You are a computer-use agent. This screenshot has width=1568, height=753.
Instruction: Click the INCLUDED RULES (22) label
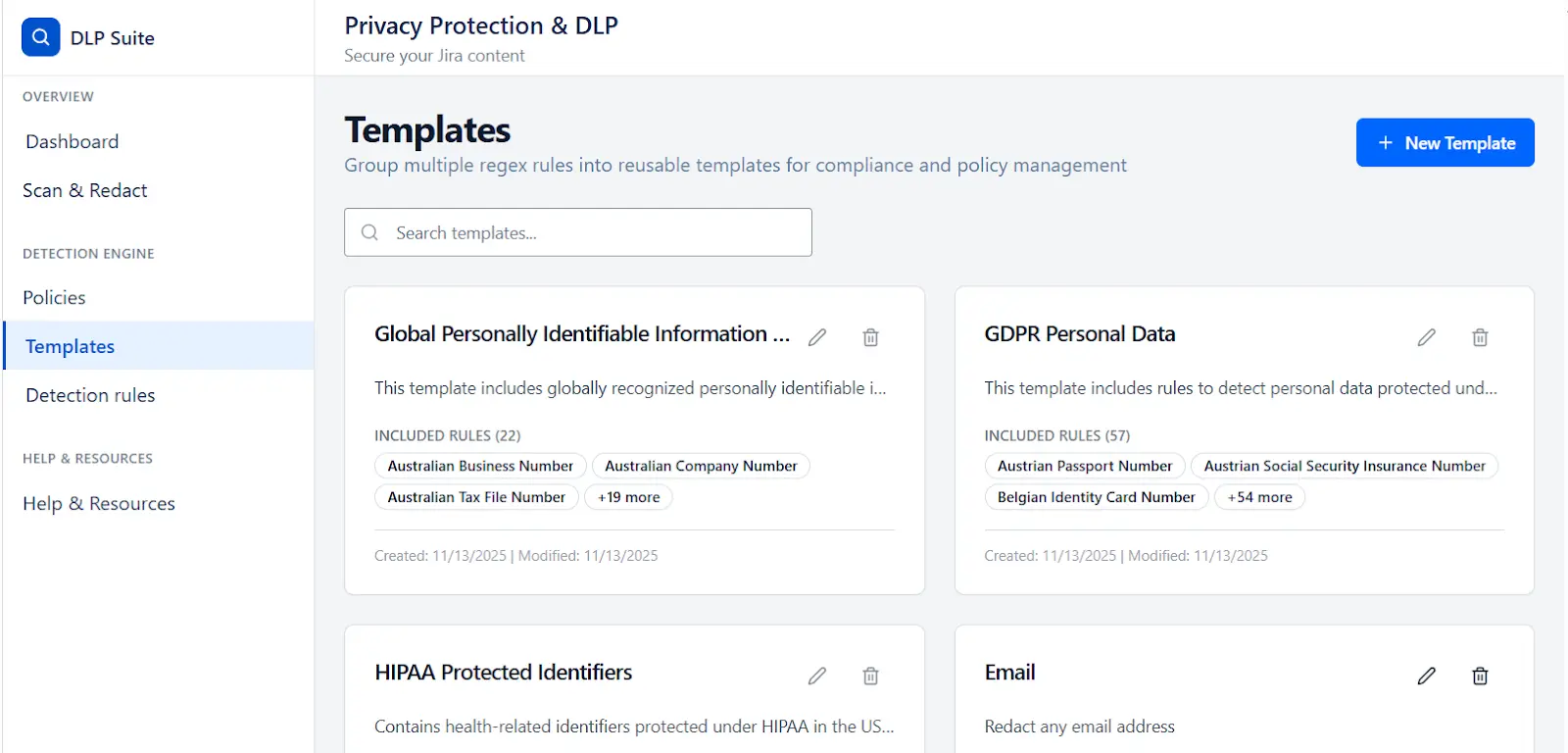click(x=448, y=435)
